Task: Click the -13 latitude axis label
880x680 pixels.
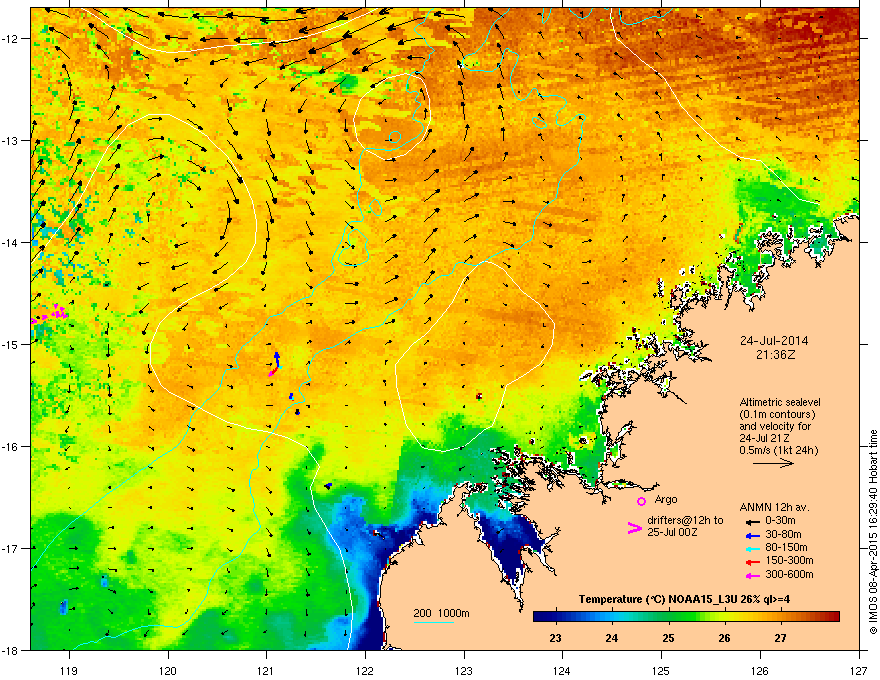Action: click(10, 140)
